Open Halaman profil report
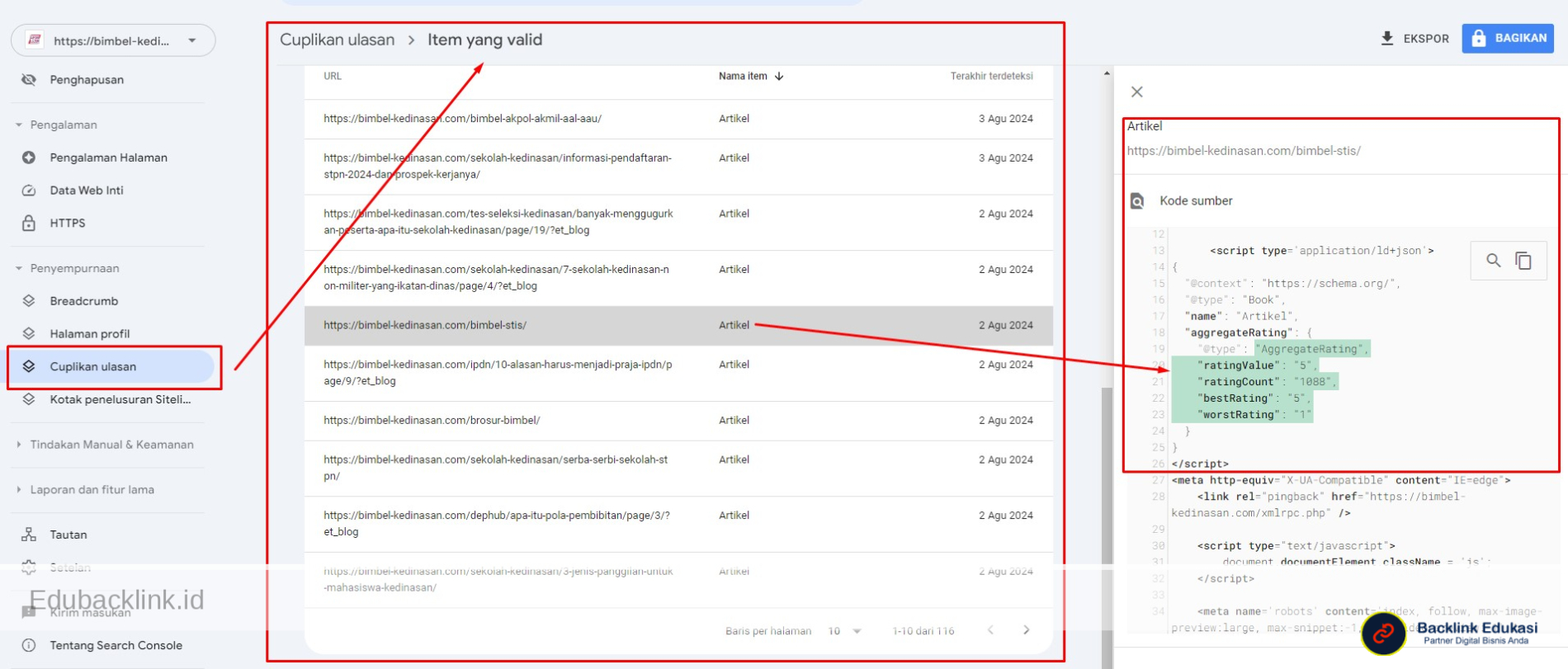Screen dimensions: 1568x669 (89, 333)
